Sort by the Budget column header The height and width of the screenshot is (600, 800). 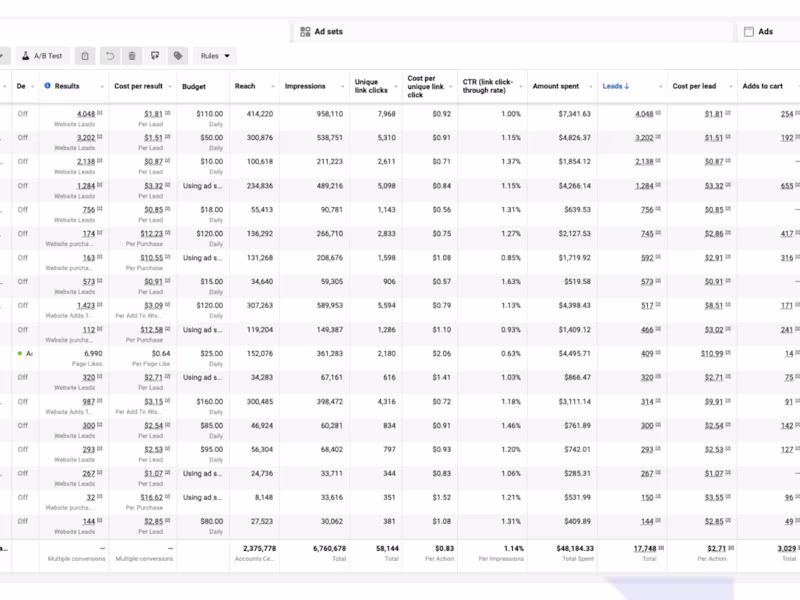tap(194, 86)
